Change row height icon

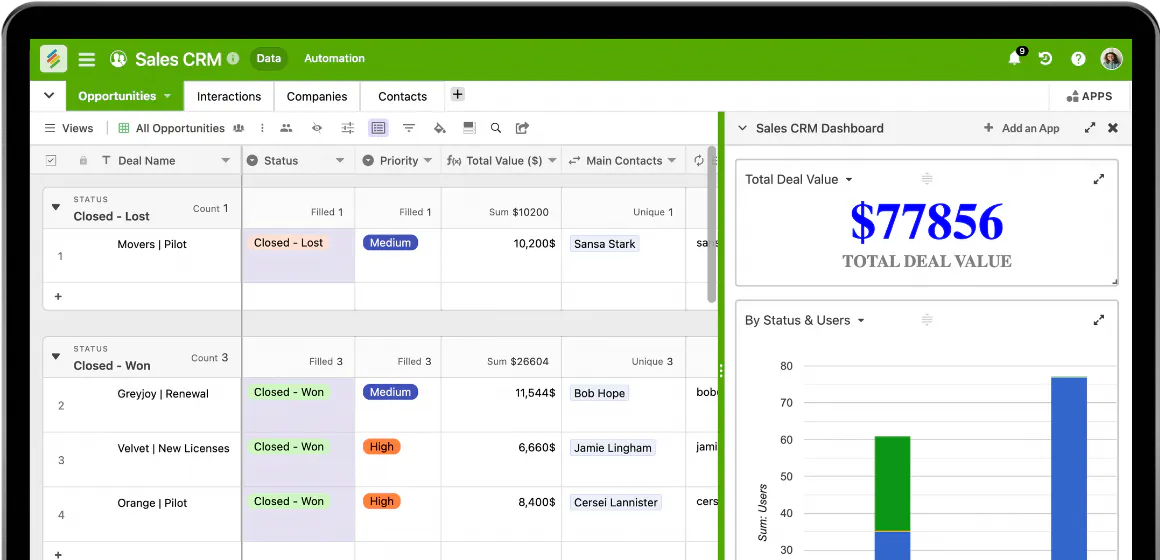(469, 128)
